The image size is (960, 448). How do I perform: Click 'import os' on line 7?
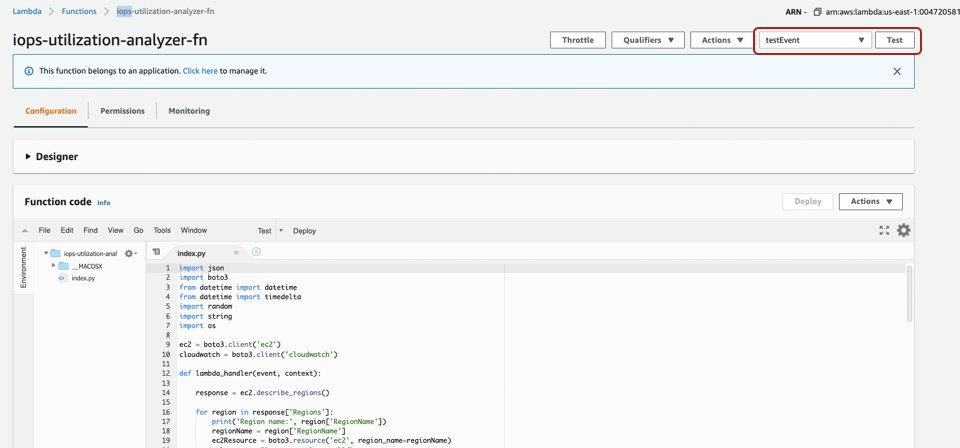(x=197, y=326)
